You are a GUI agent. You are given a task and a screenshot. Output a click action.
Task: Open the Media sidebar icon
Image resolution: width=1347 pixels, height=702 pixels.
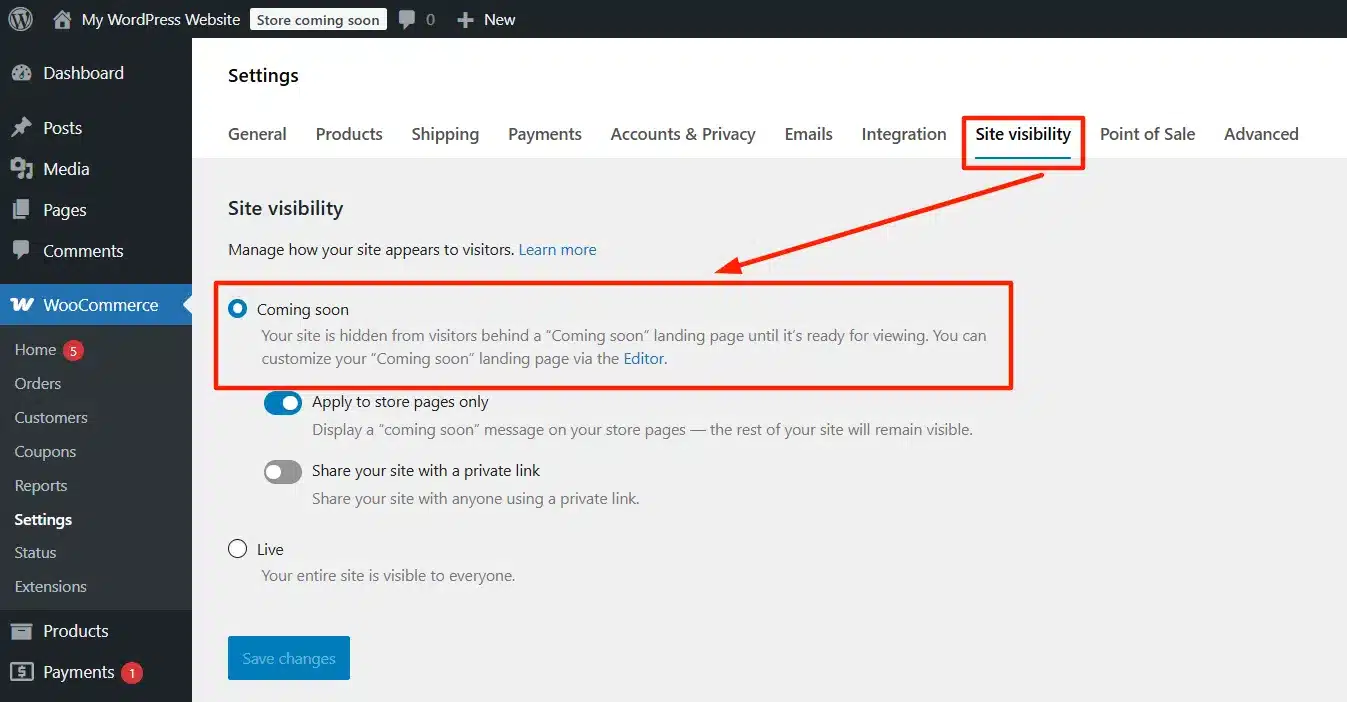coord(22,168)
